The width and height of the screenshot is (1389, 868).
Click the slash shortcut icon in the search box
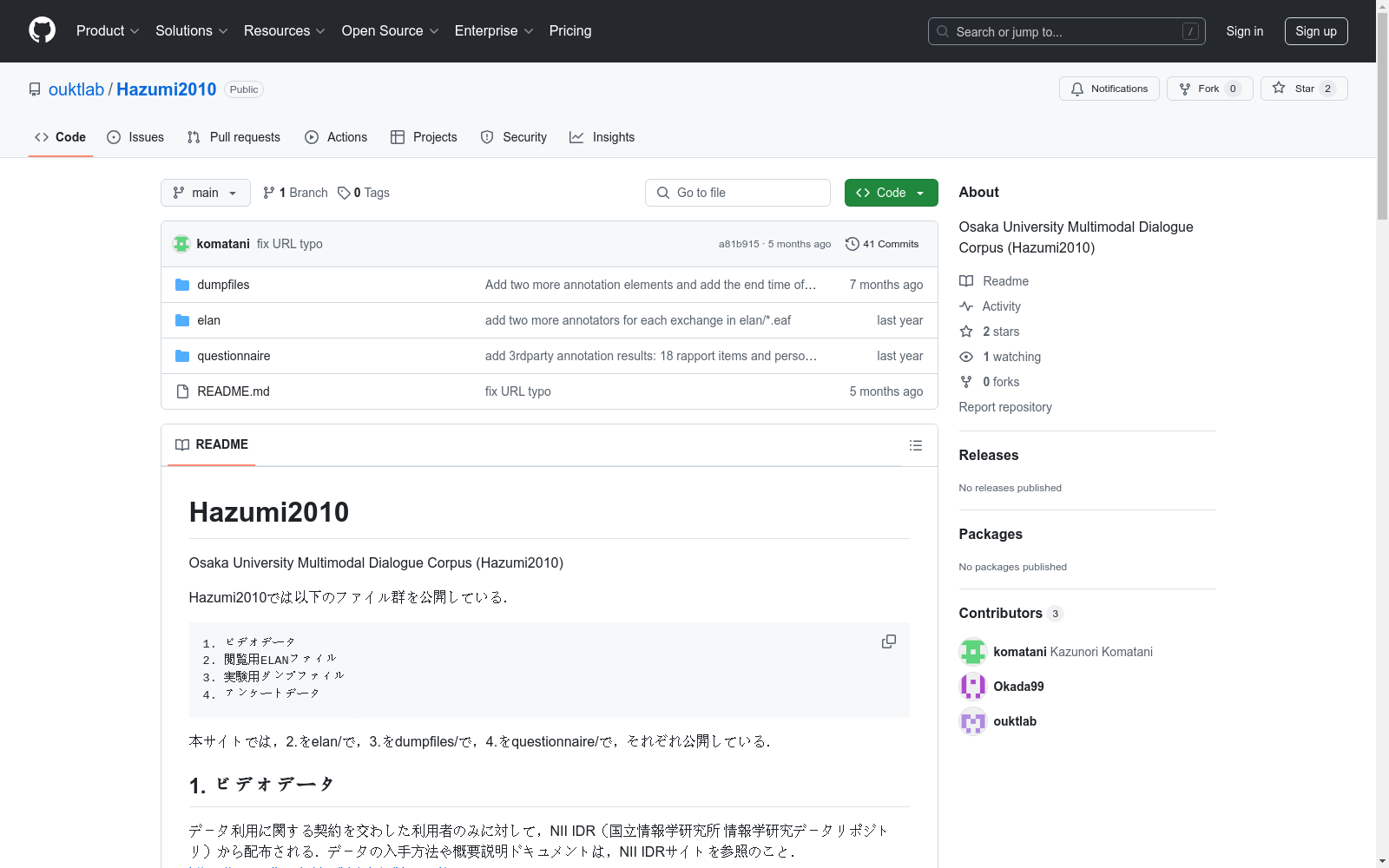click(x=1190, y=31)
